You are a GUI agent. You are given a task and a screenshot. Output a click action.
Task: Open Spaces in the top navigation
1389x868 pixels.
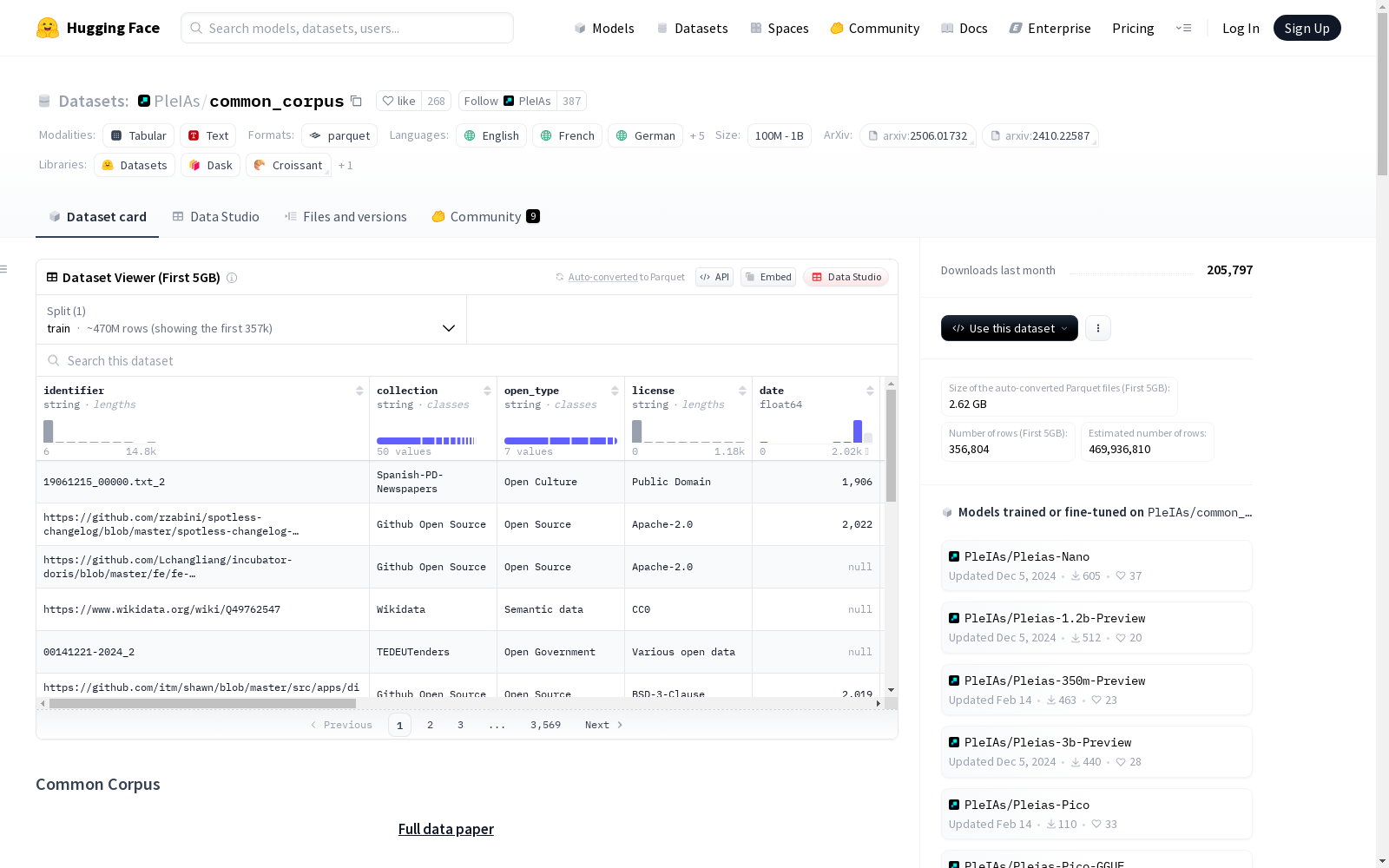(780, 28)
